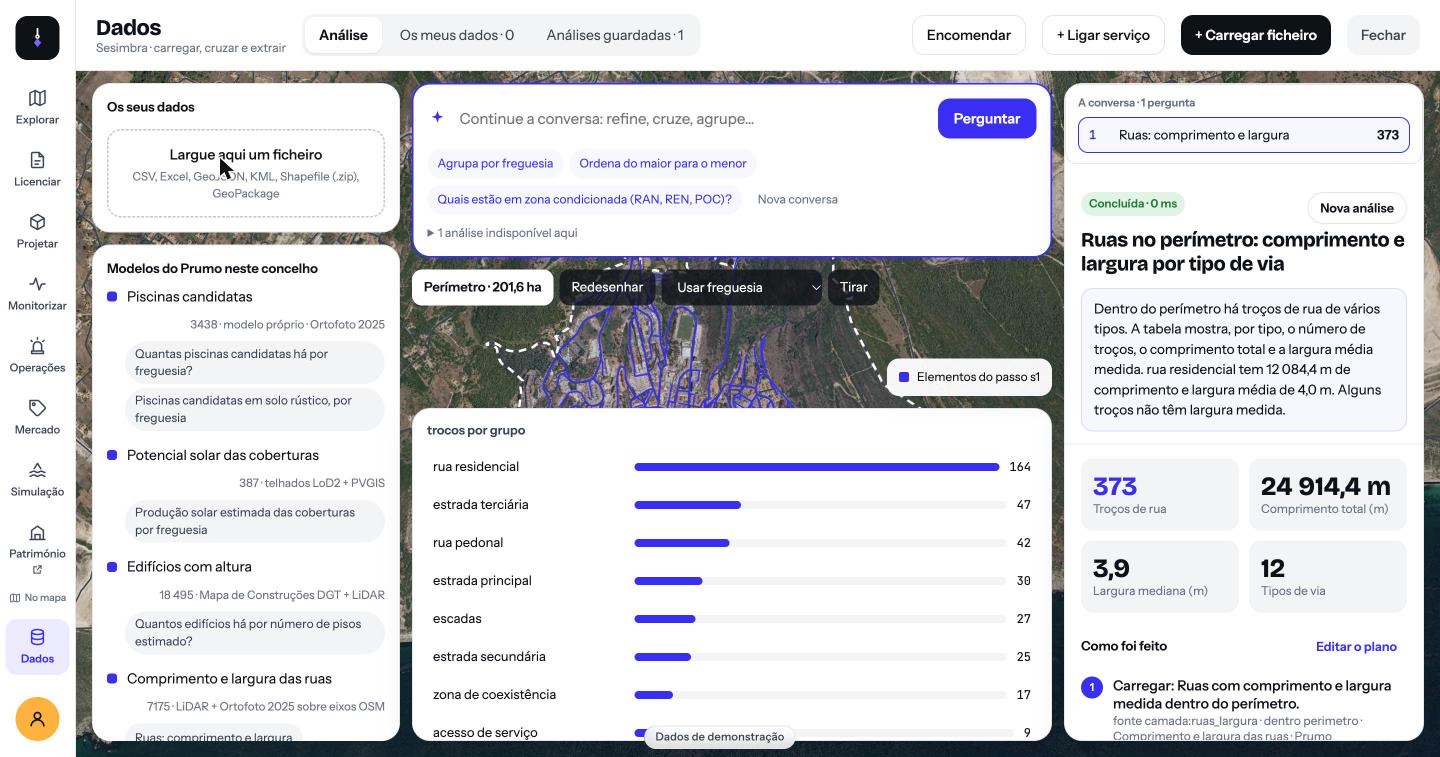The width and height of the screenshot is (1440, 757).
Task: Open the orange user profile icon
Action: [x=37, y=719]
